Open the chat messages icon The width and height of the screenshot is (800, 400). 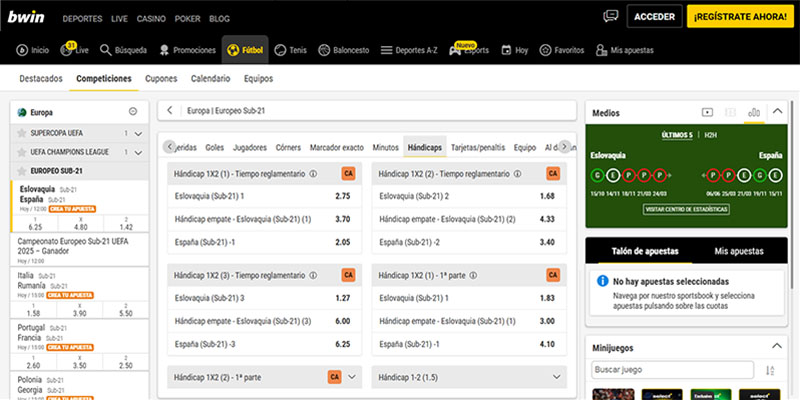point(611,16)
